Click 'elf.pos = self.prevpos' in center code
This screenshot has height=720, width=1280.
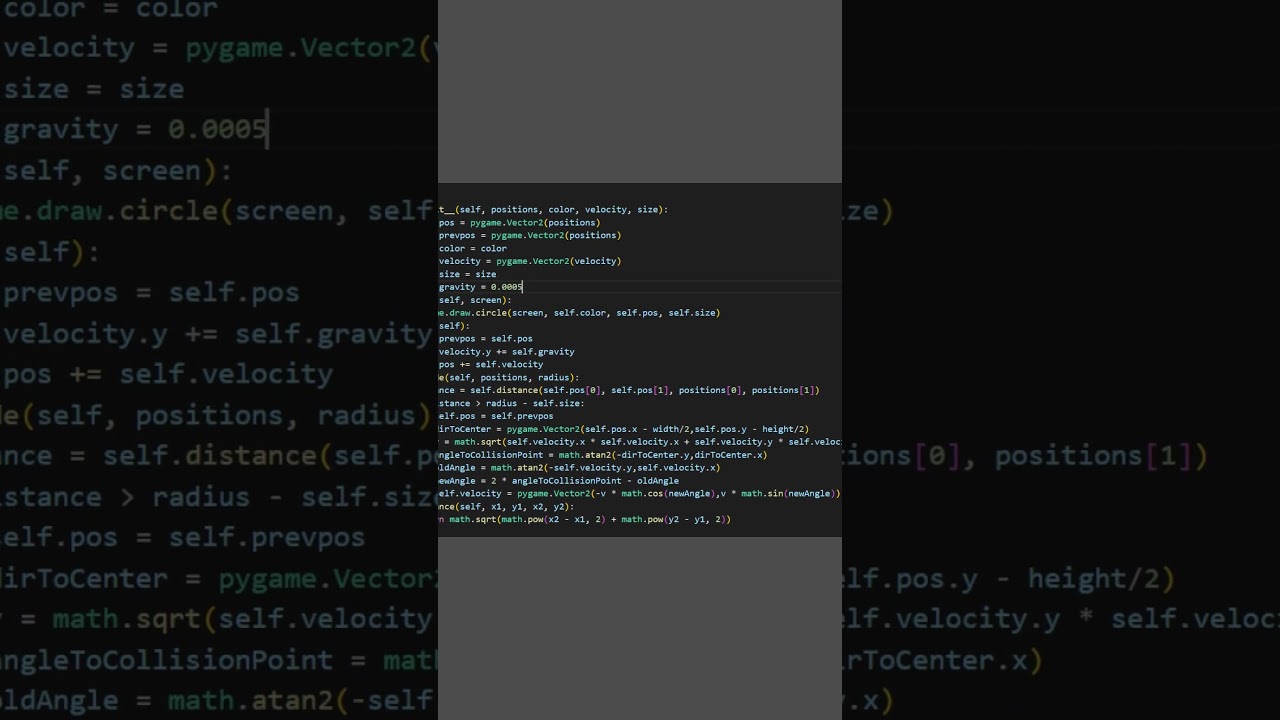[x=496, y=416]
